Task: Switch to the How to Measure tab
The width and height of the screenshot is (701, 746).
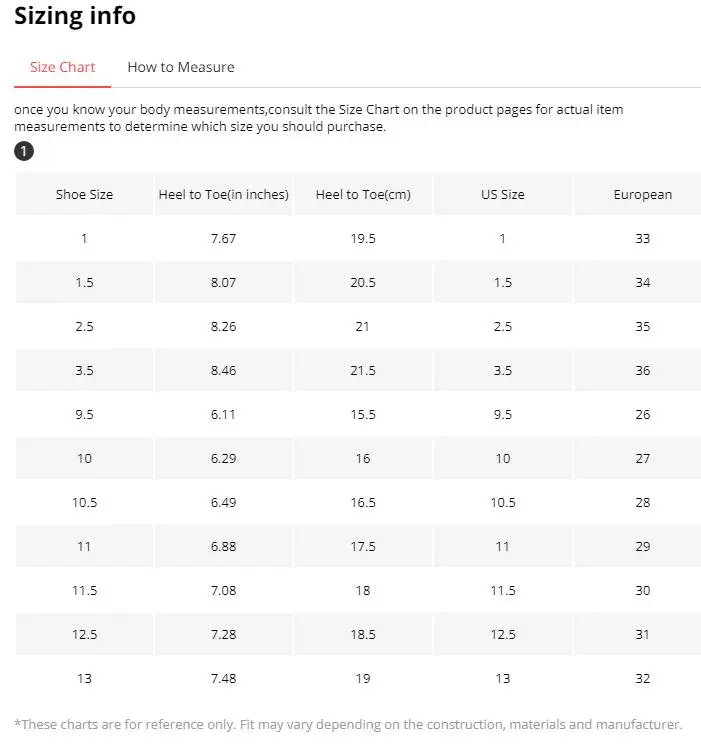Action: click(x=181, y=67)
